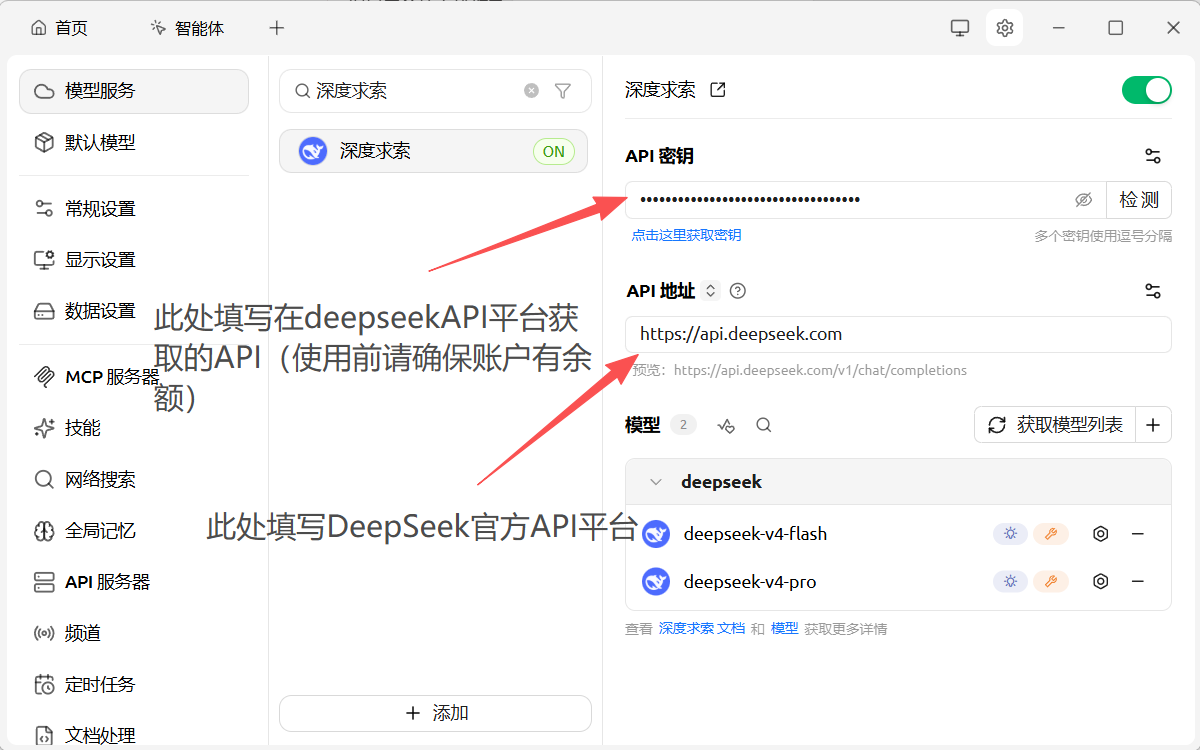1200x750 pixels.
Task: Click the tool tag of deepseek-v4-flash
Action: [1051, 534]
